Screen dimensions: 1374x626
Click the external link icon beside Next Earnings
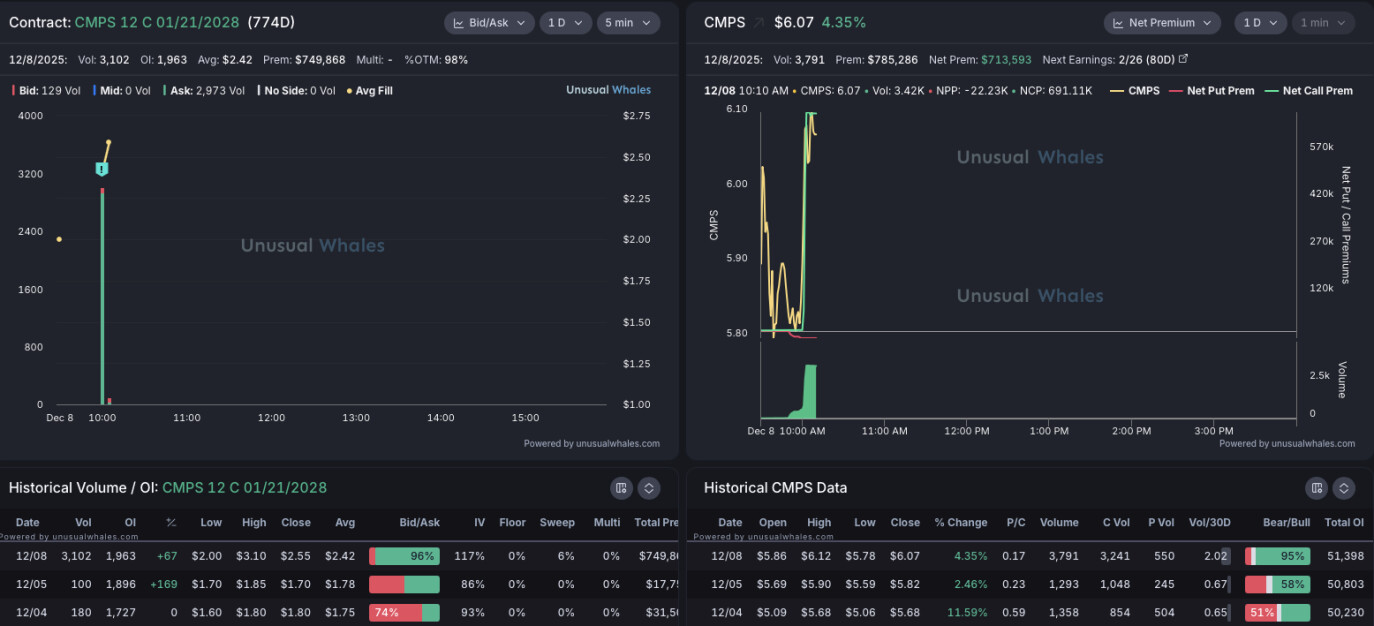click(1183, 60)
